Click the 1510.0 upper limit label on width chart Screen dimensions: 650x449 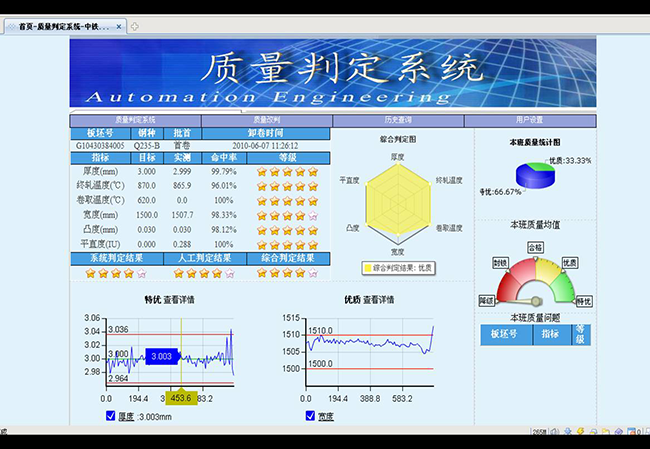point(320,331)
